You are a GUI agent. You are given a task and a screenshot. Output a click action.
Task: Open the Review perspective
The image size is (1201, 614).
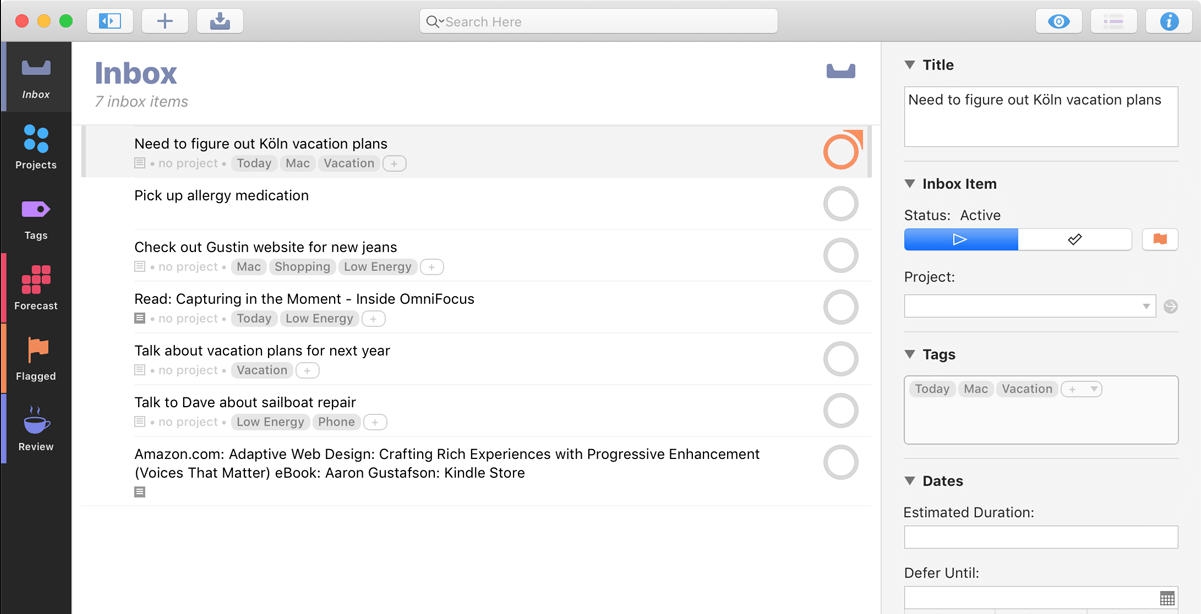[36, 428]
